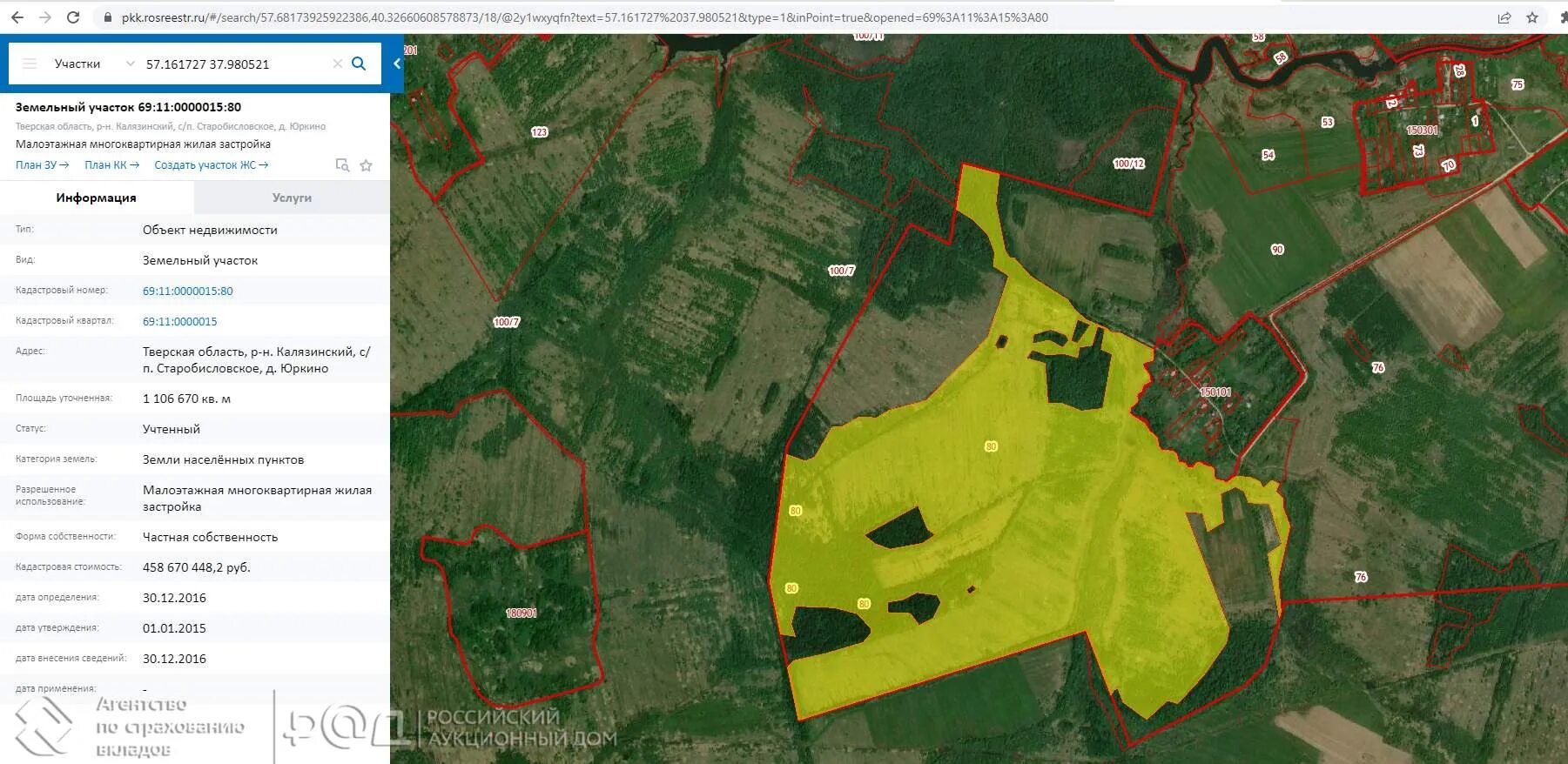
Task: Open Создать участок ЖС link
Action: click(x=212, y=164)
